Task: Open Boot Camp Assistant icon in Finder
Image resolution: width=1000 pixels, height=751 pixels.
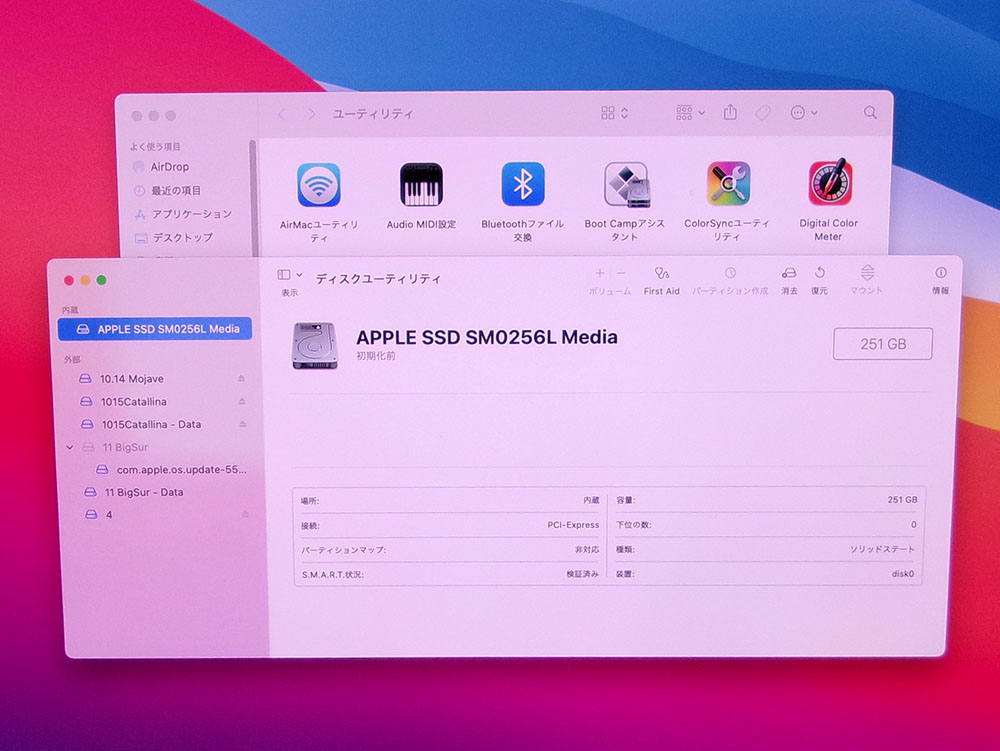Action: point(626,184)
